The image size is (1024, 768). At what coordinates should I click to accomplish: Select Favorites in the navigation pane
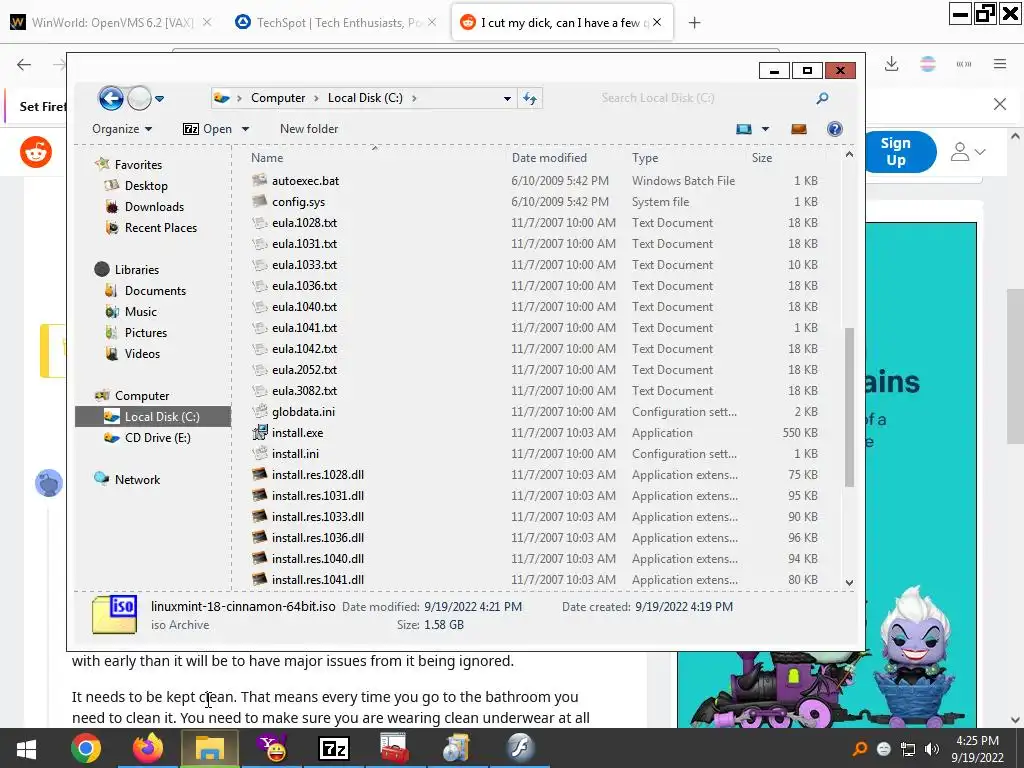(138, 165)
